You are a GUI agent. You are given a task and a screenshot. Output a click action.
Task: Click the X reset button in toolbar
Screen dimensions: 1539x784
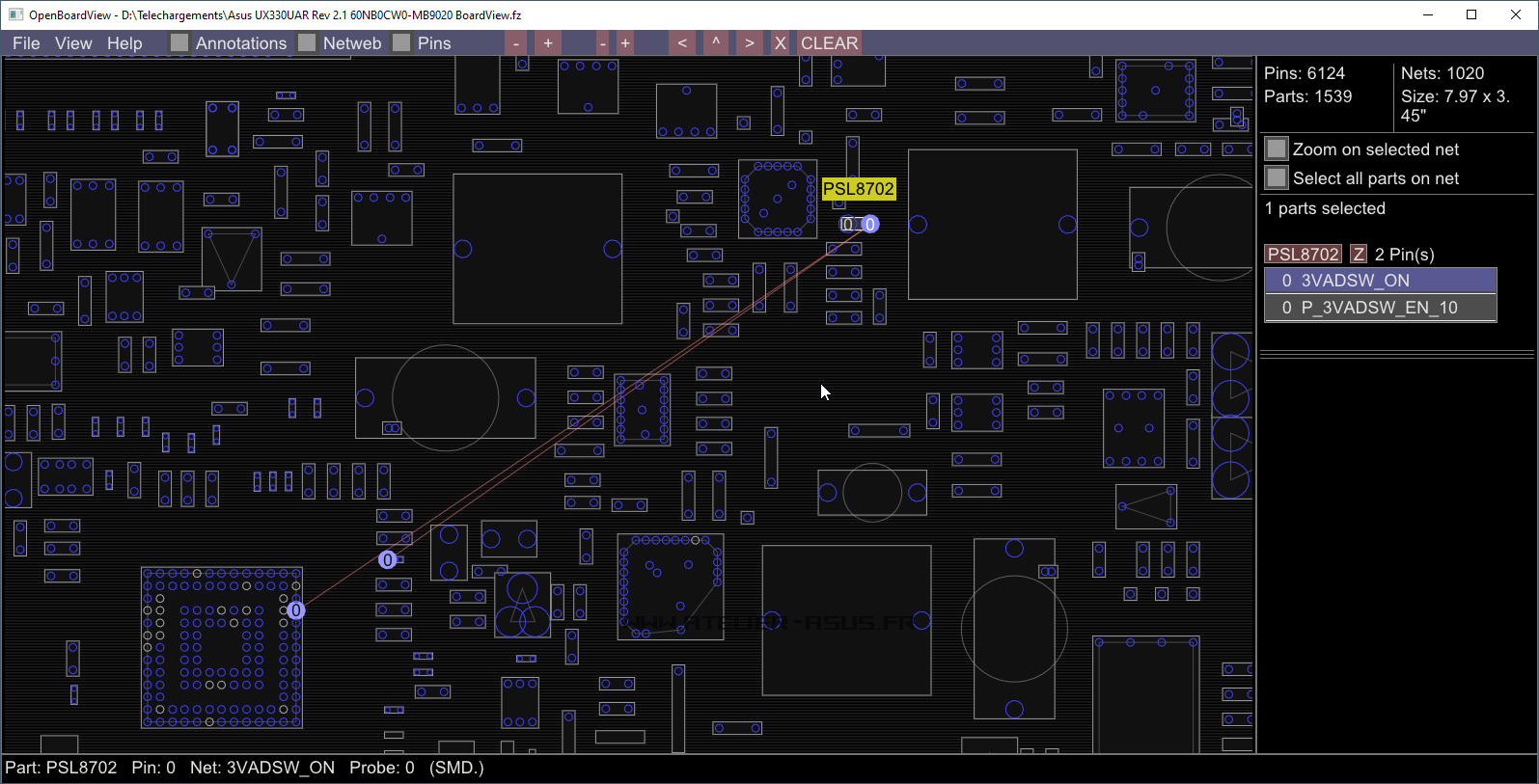click(x=781, y=43)
